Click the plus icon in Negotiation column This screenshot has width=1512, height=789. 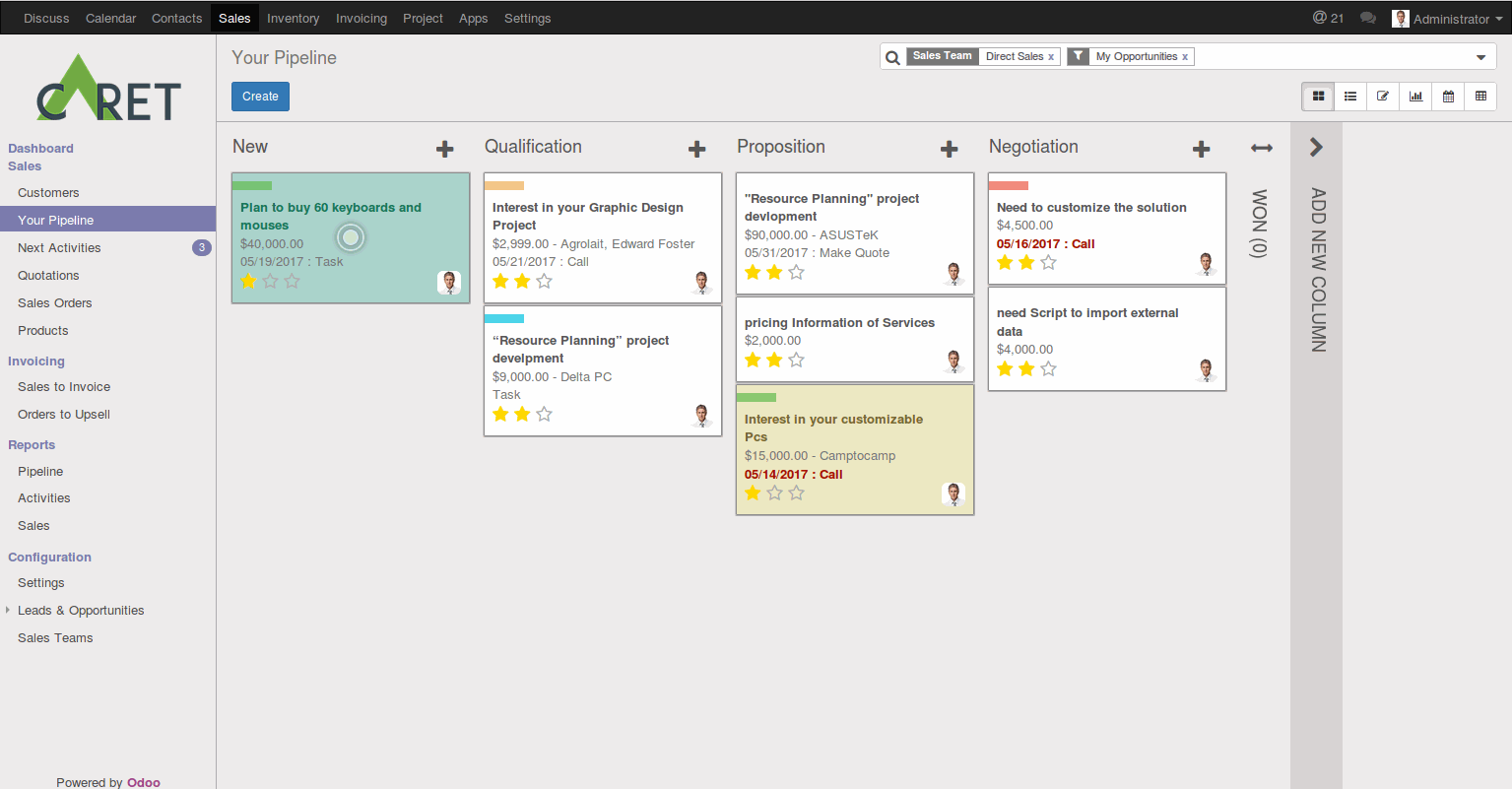(x=1202, y=149)
